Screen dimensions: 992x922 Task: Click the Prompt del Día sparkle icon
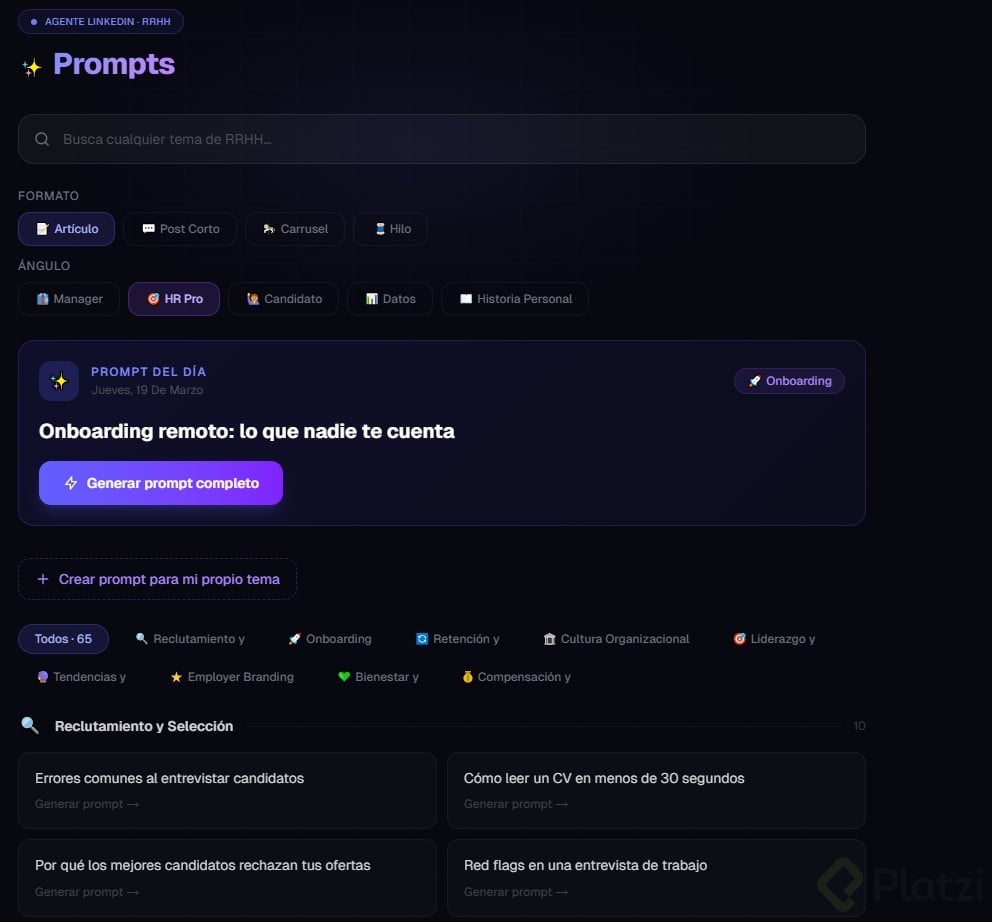[59, 381]
